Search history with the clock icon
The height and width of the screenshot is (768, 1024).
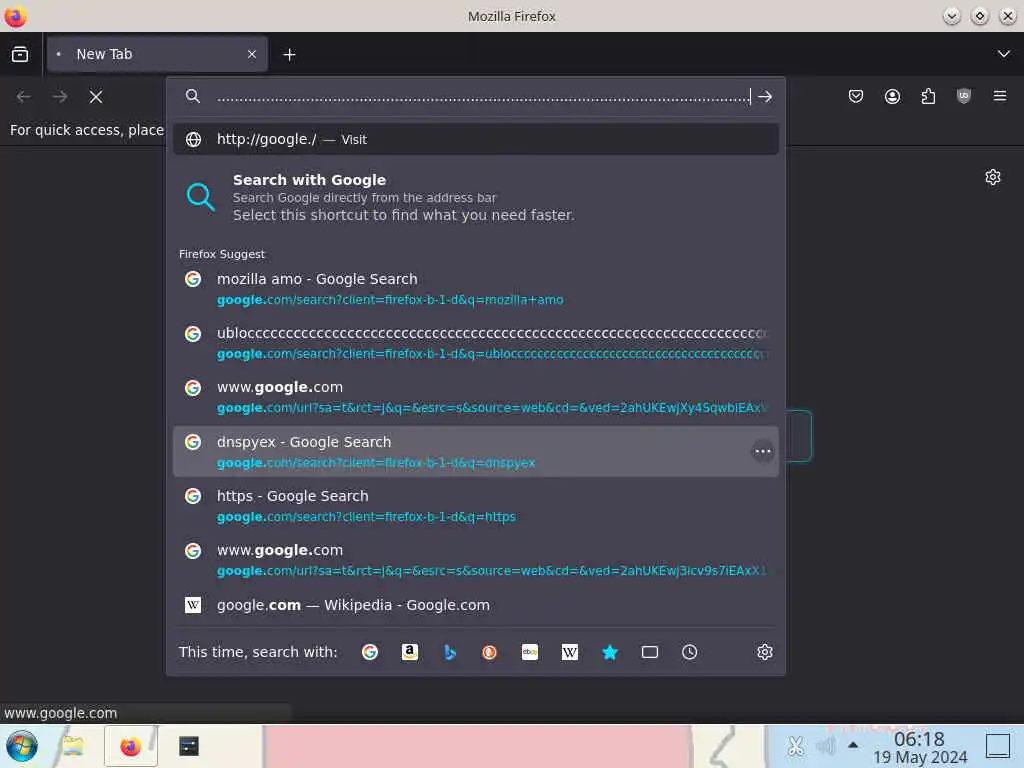coord(690,652)
